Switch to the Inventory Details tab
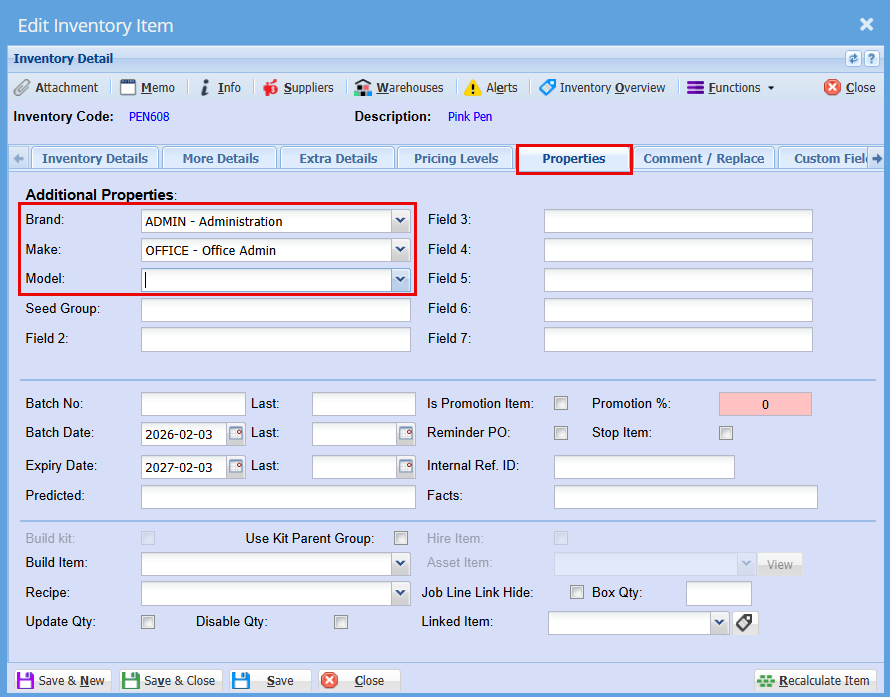 (x=95, y=158)
